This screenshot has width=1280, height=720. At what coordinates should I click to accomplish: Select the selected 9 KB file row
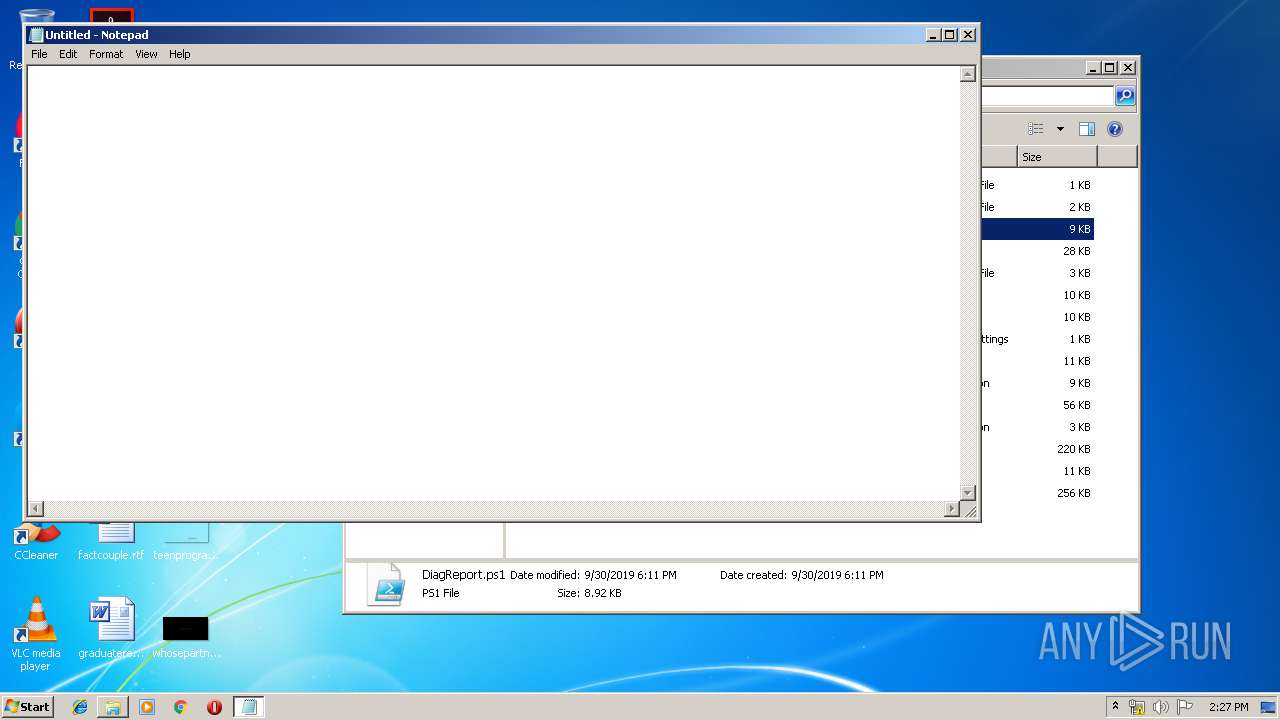[x=1037, y=229]
